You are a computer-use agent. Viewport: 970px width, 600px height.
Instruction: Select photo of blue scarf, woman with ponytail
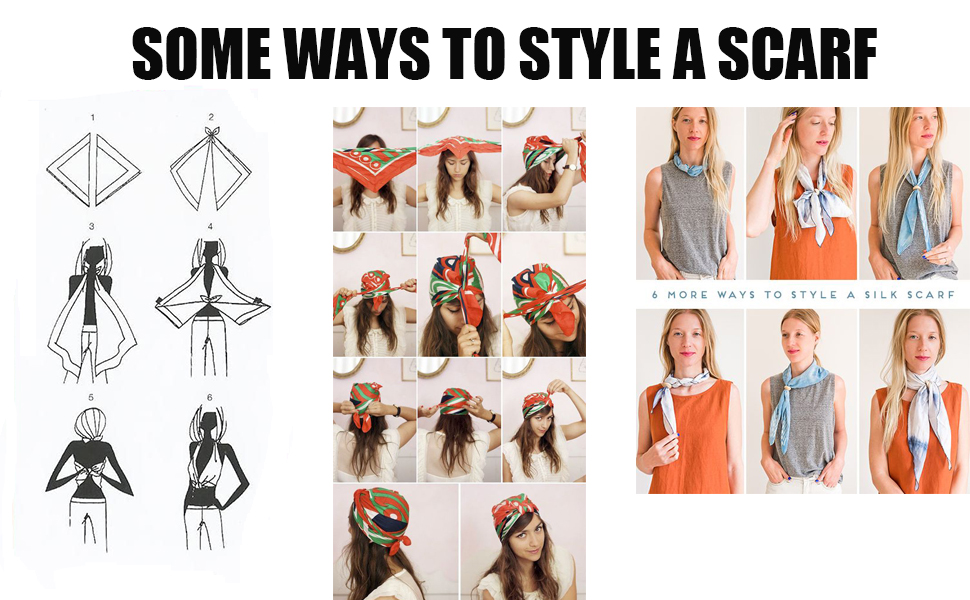pos(801,401)
